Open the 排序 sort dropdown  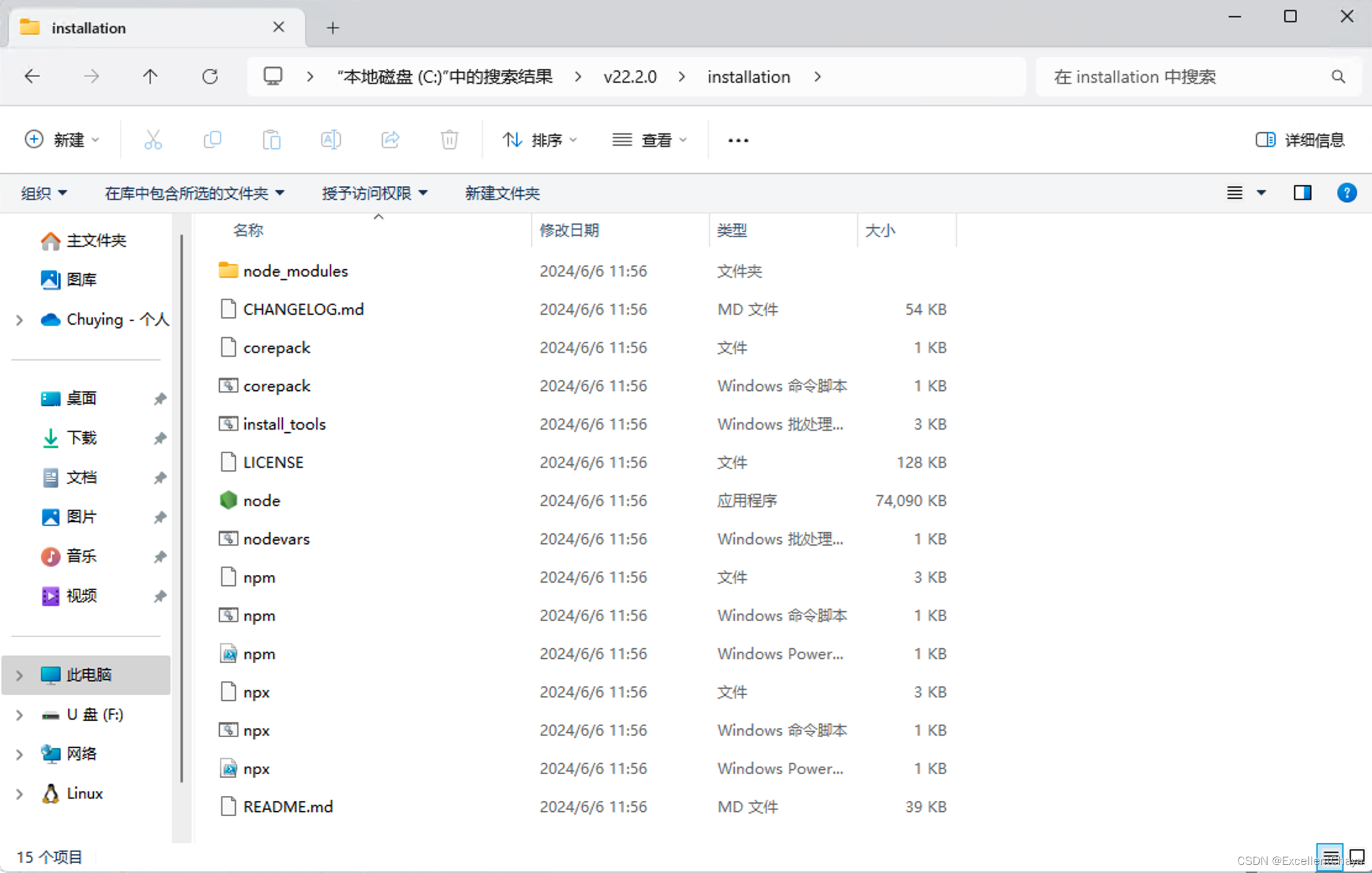coord(540,140)
